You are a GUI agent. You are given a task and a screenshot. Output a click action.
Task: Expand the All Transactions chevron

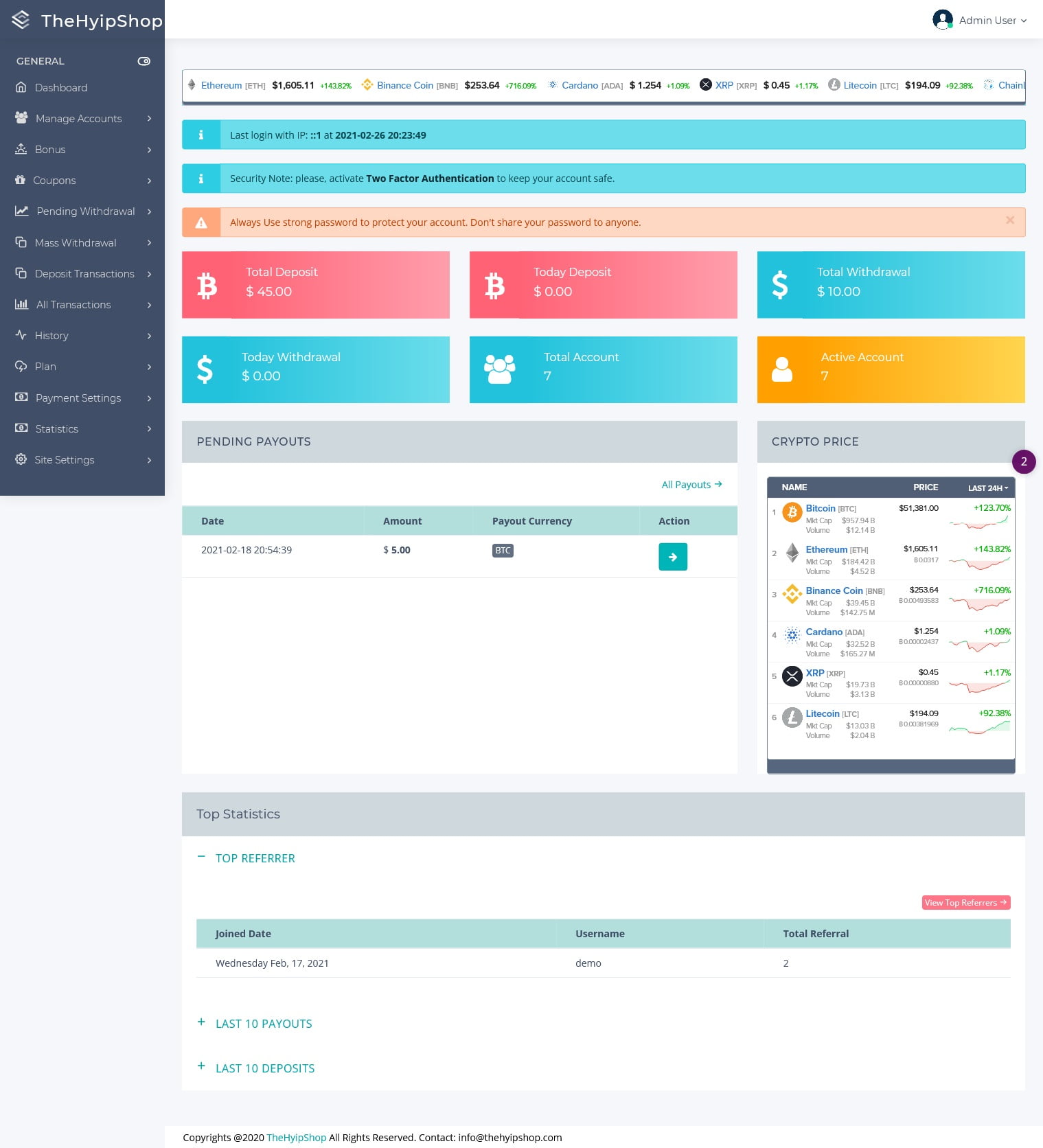tap(149, 305)
